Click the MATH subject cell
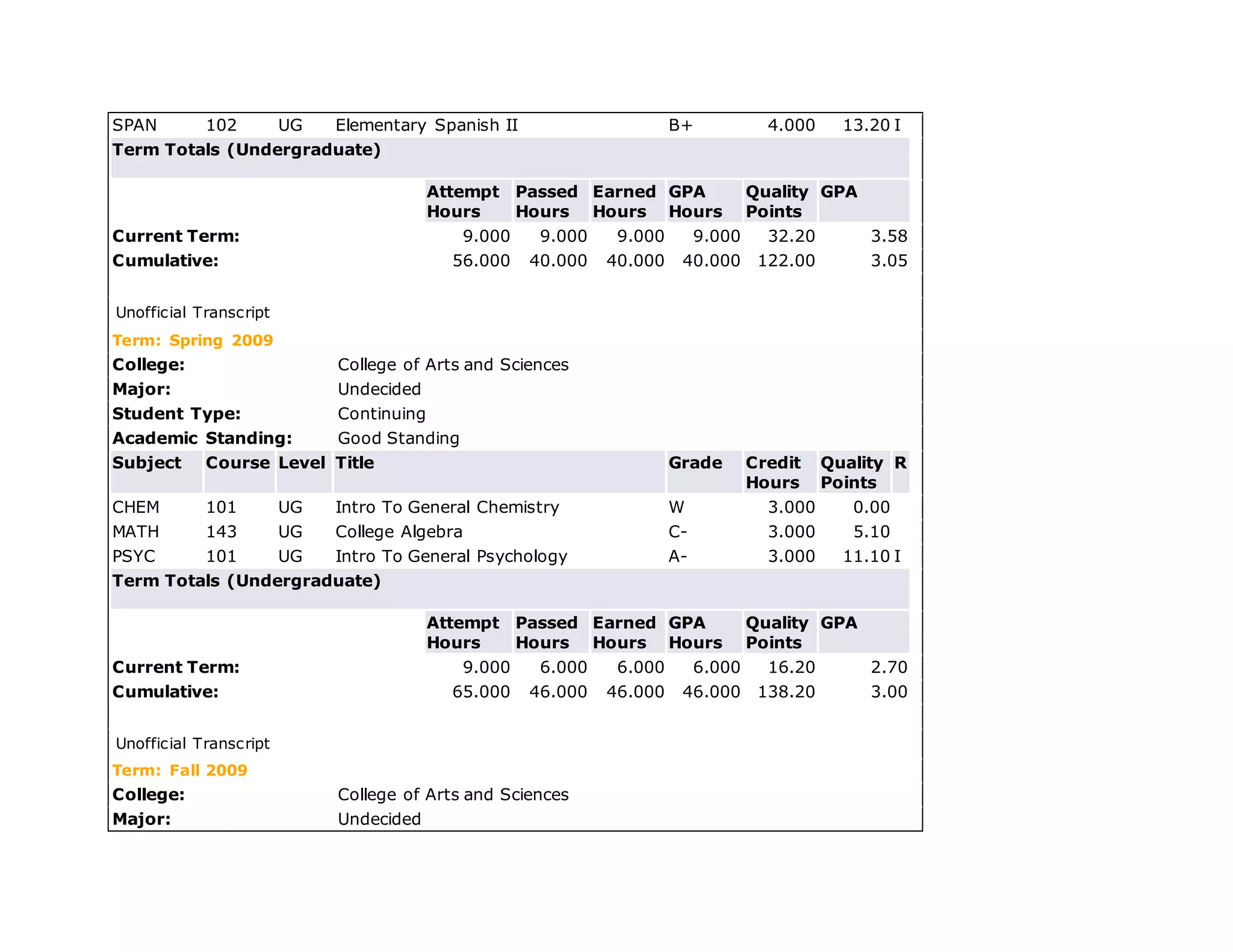This screenshot has height=952, width=1233. (x=136, y=532)
